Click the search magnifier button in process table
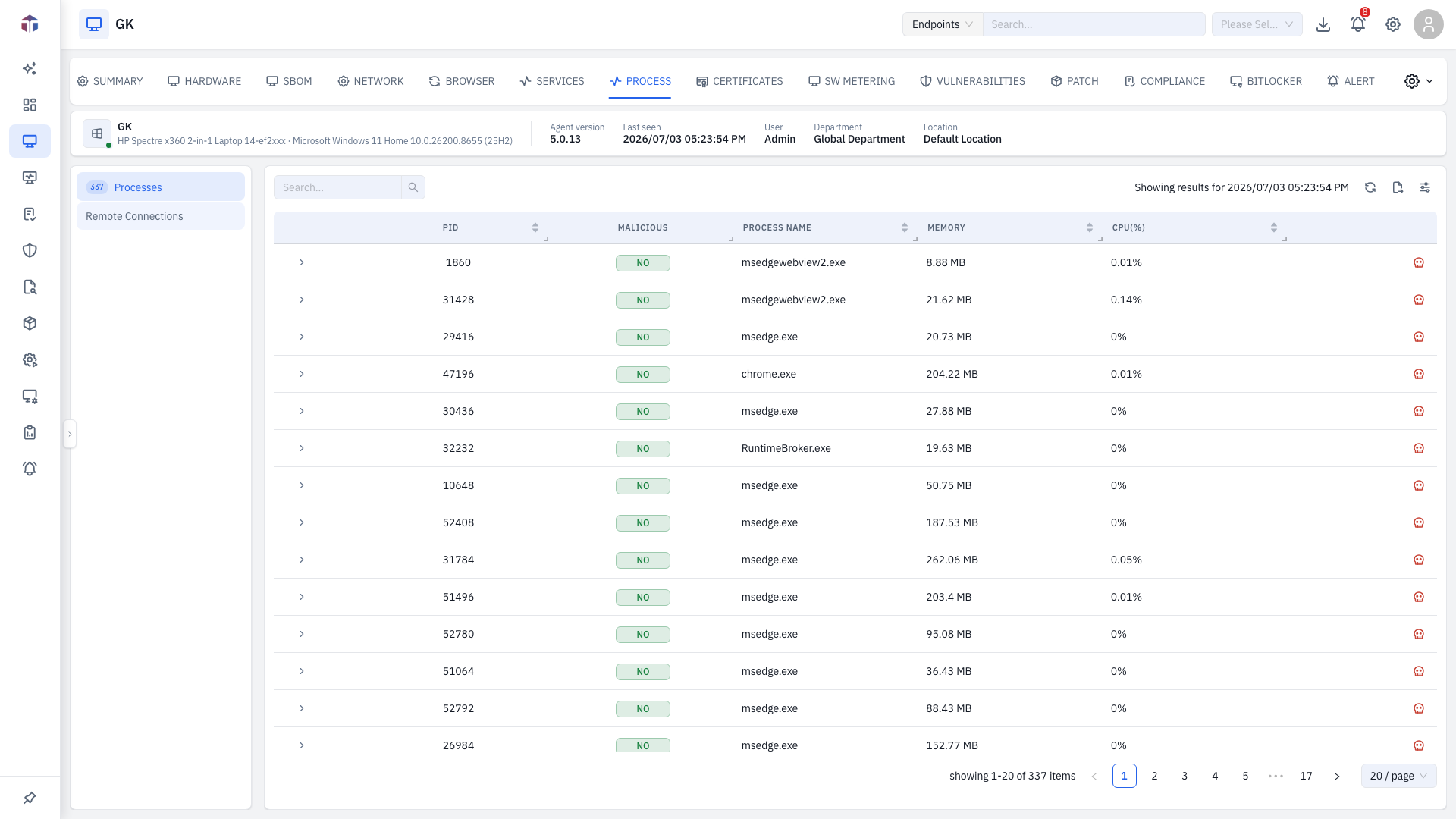This screenshot has height=819, width=1456. coord(413,187)
